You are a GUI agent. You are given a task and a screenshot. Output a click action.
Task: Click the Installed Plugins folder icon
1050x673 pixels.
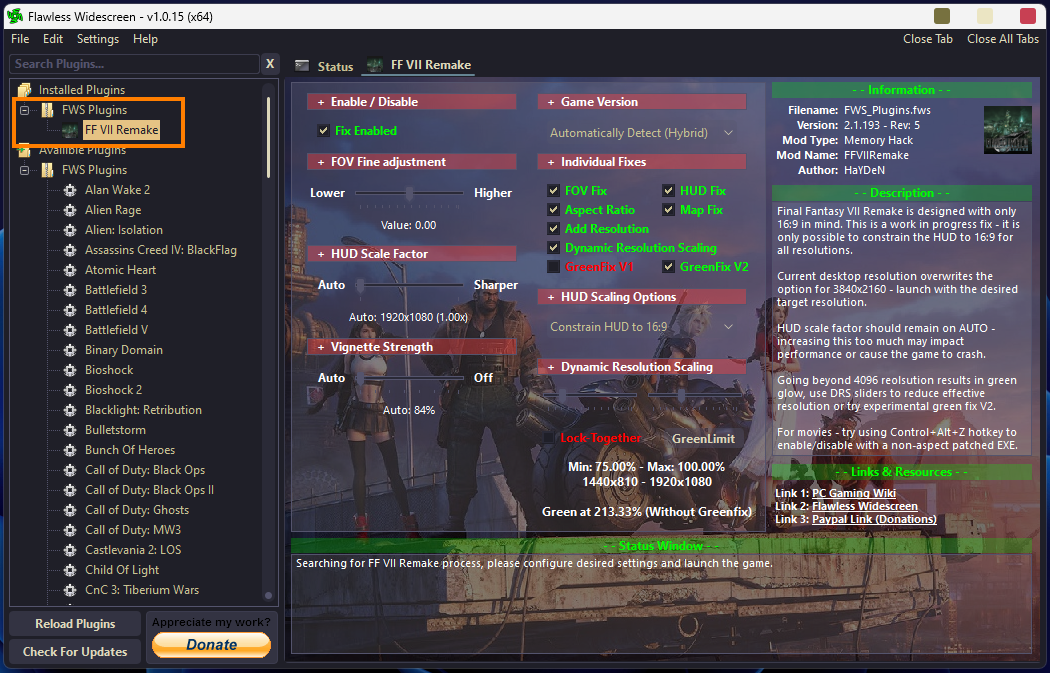tap(25, 90)
